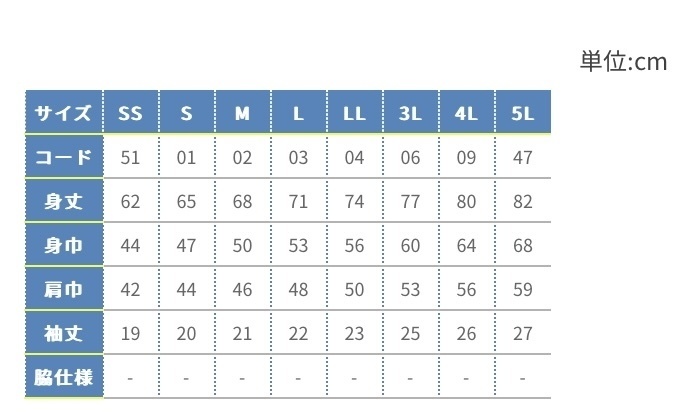Select the 肩巾 row label
Screen dimensions: 683x414
pyautogui.click(x=64, y=289)
